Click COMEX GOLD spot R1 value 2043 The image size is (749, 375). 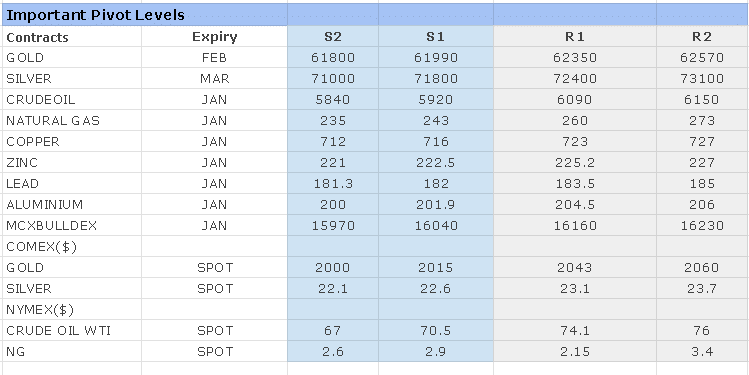pos(575,268)
